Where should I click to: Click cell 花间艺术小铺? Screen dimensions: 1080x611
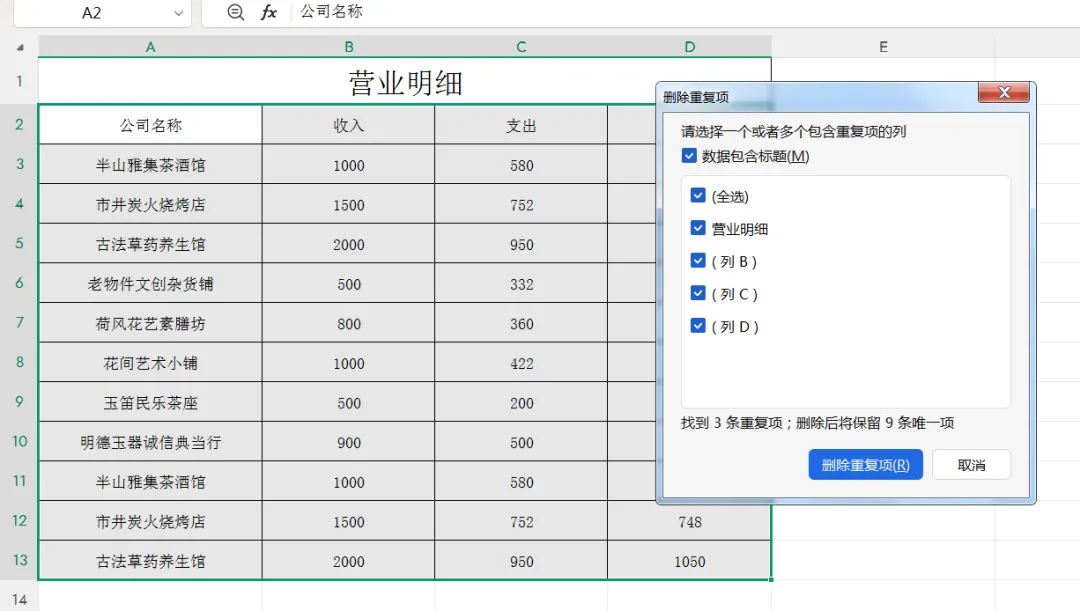(150, 363)
